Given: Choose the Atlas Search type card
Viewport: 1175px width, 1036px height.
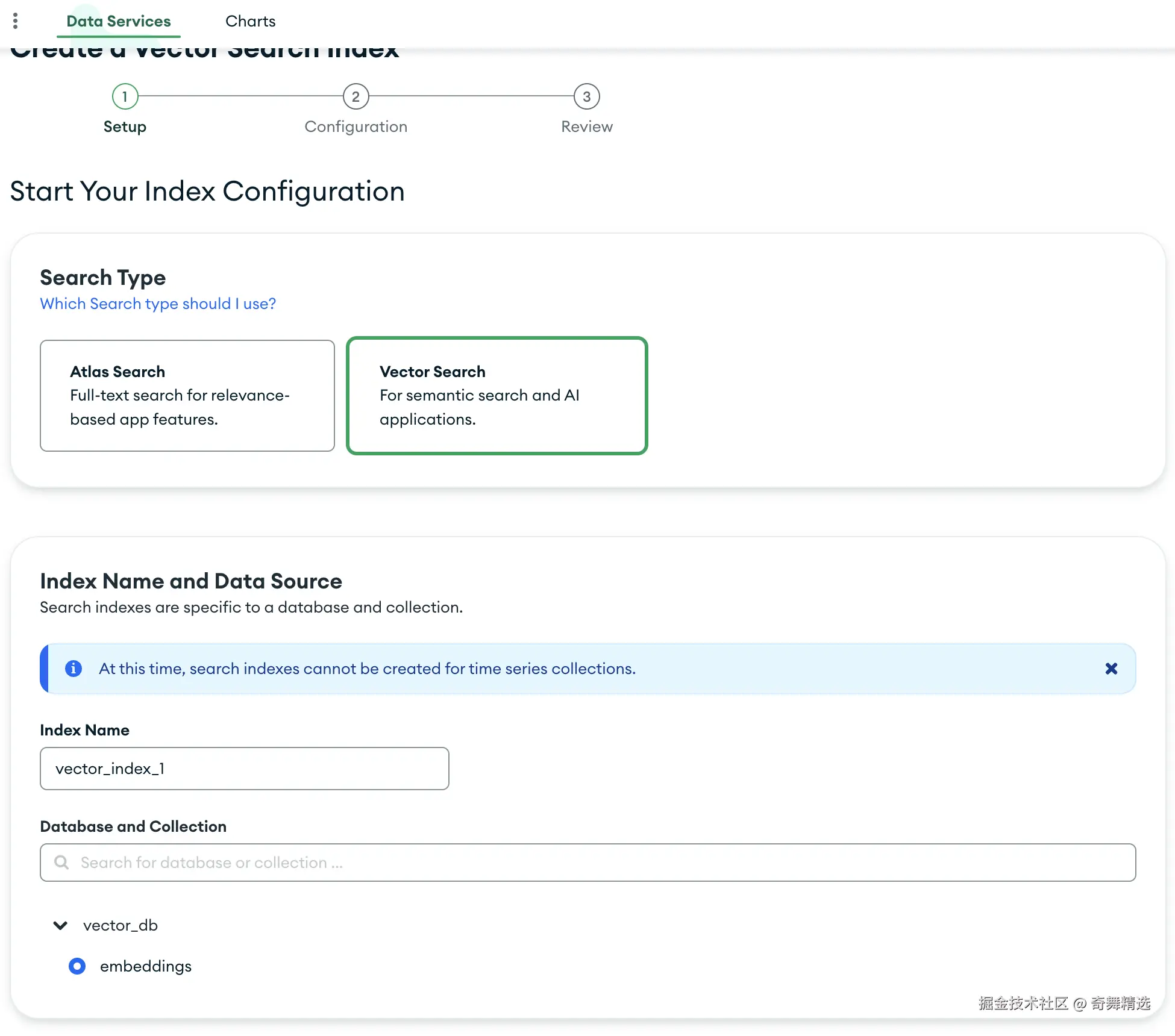Looking at the screenshot, I should (187, 396).
